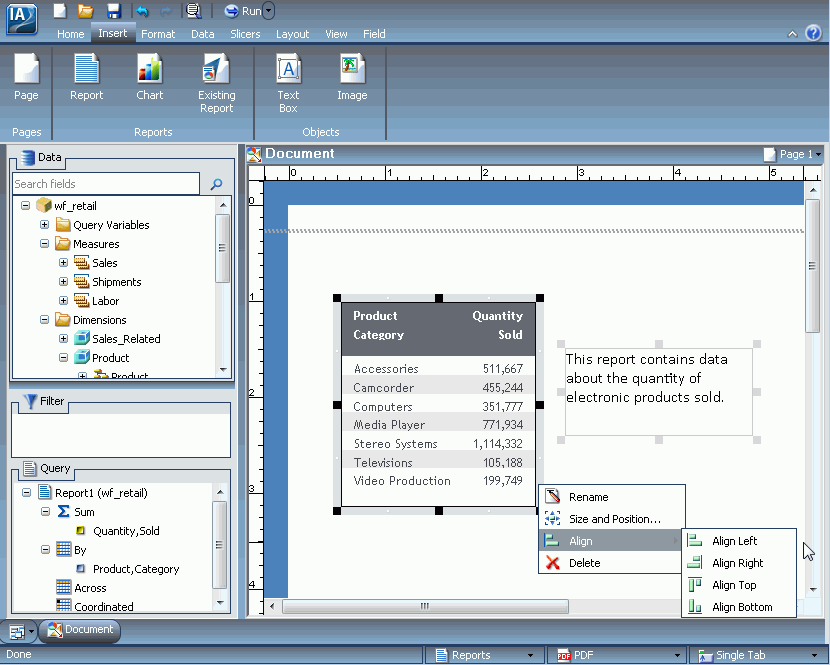Expand the Query Variables folder
Image resolution: width=830 pixels, height=665 pixels.
tap(44, 224)
